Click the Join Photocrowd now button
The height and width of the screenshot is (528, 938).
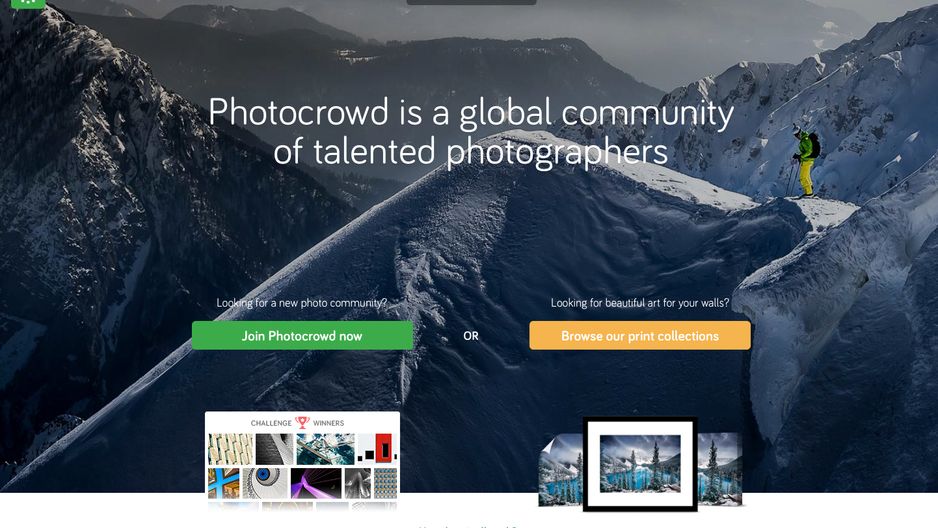[x=302, y=335]
